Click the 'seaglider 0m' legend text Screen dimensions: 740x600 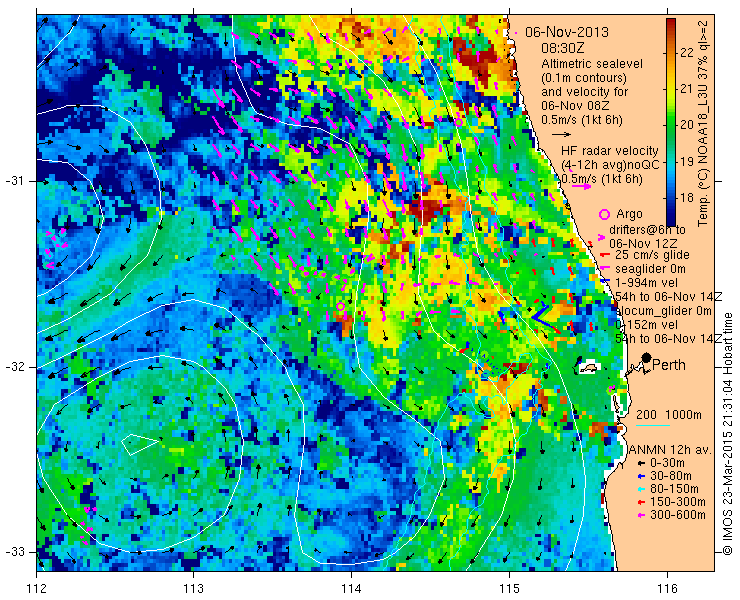650,269
